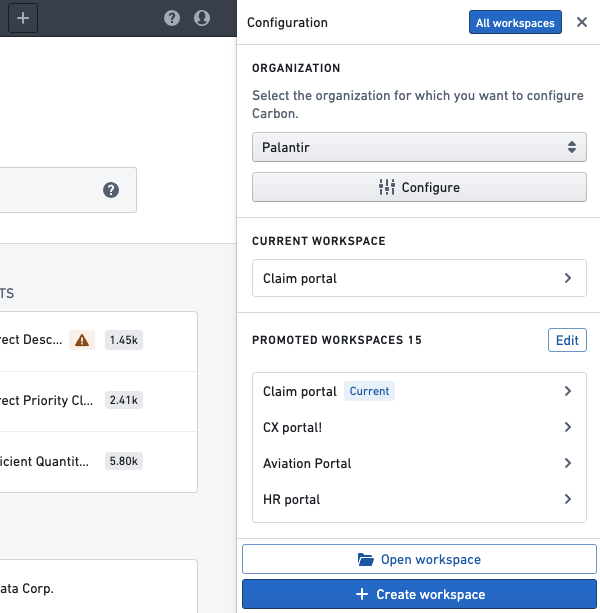Click the Current tag next to Claim portal
The image size is (600, 613).
point(369,391)
